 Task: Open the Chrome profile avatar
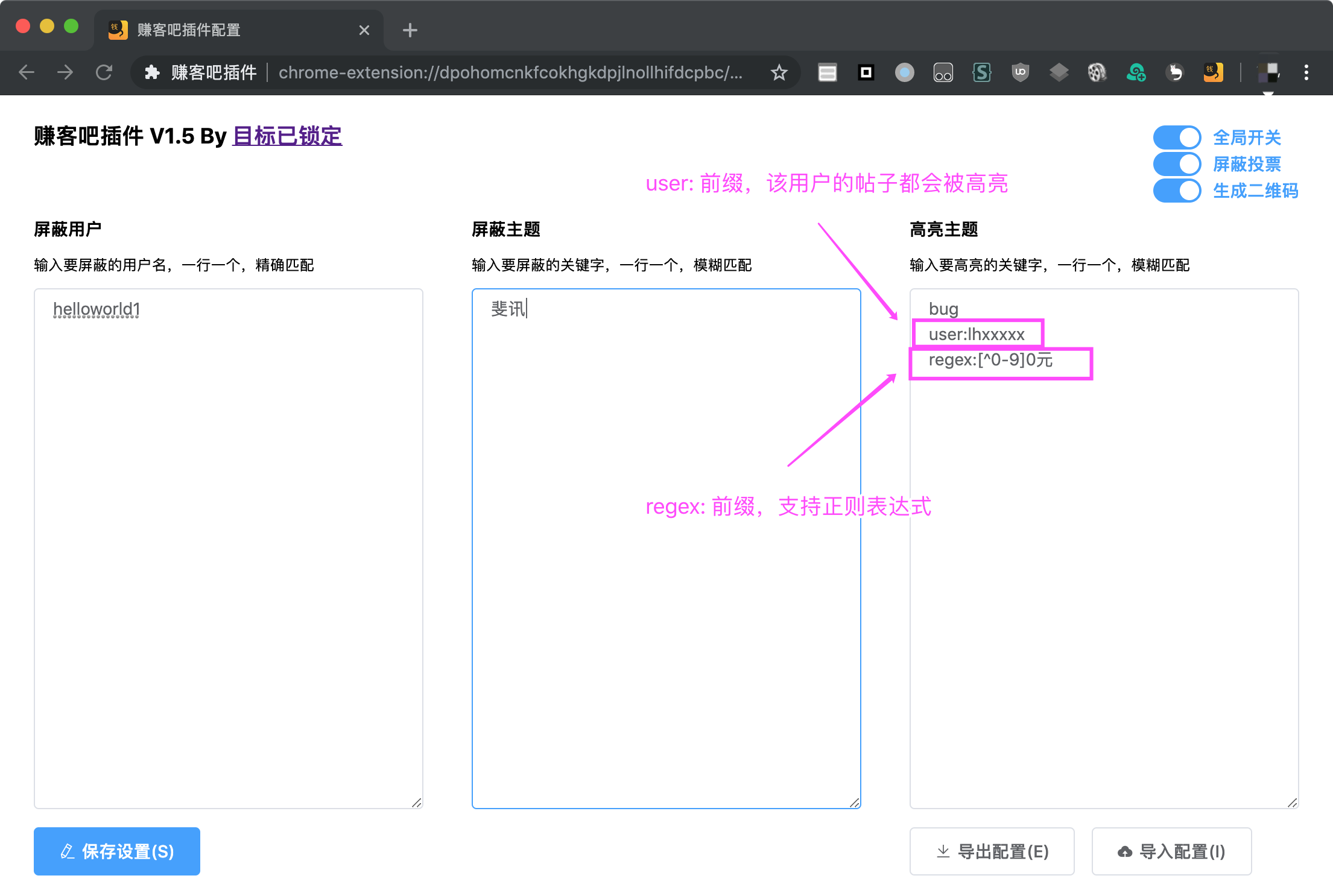[x=1268, y=72]
